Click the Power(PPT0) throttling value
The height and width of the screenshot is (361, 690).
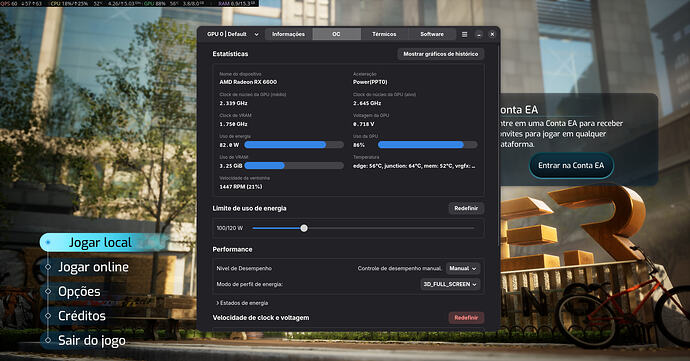(x=370, y=82)
